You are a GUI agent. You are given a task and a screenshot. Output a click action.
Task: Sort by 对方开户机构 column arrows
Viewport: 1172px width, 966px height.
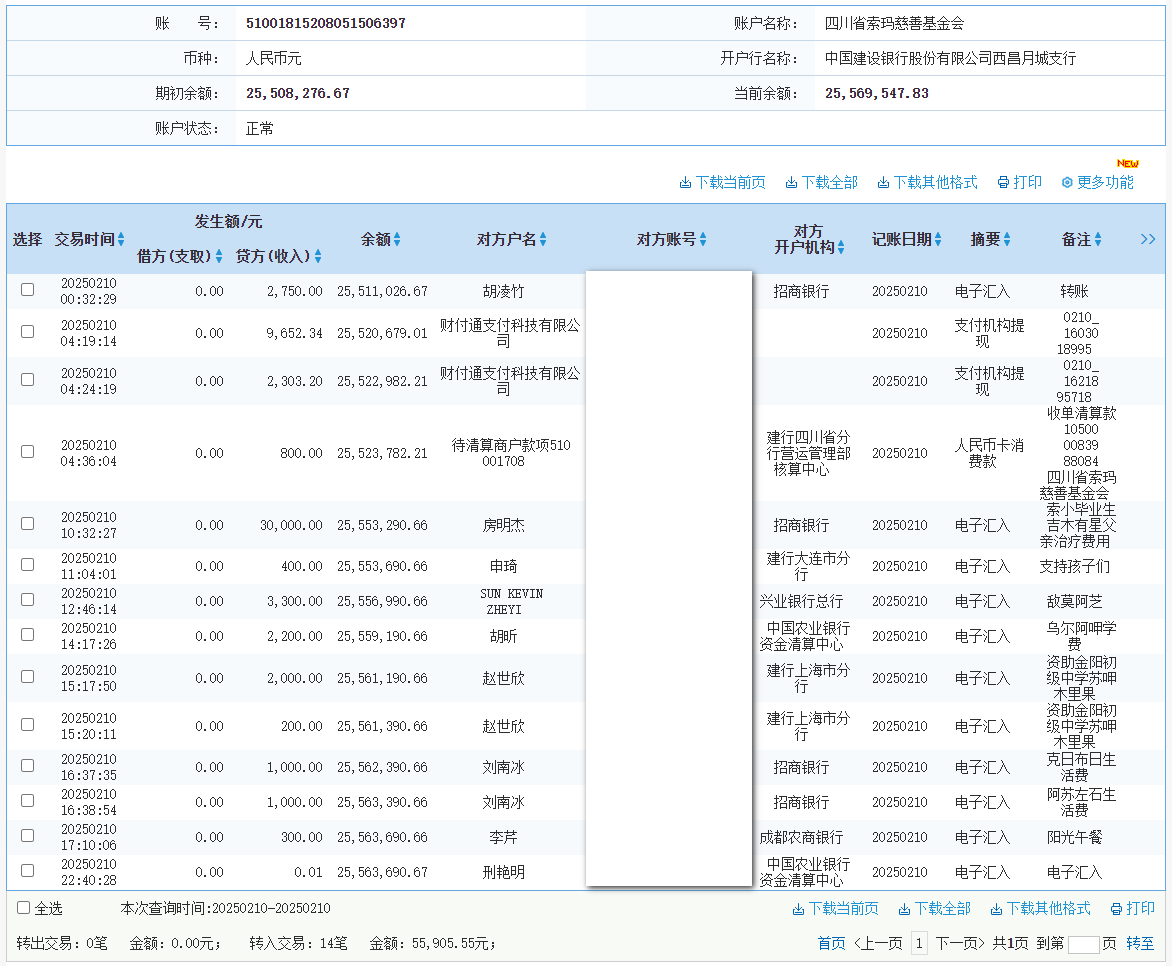click(x=841, y=247)
